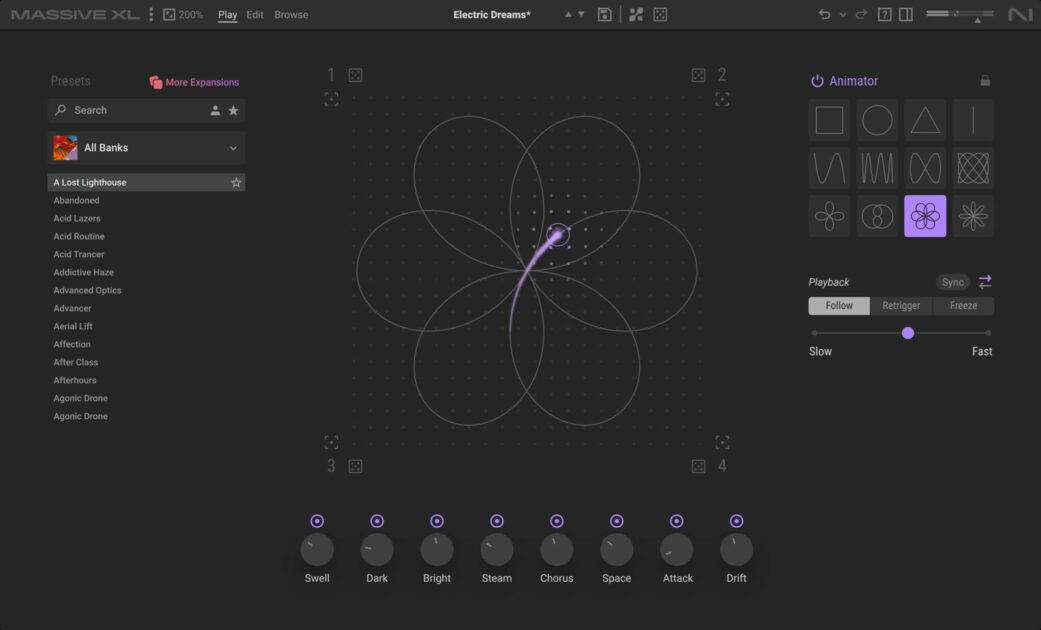1041x630 pixels.
Task: Click the Slow-Fast speed slider handle
Action: 908,333
